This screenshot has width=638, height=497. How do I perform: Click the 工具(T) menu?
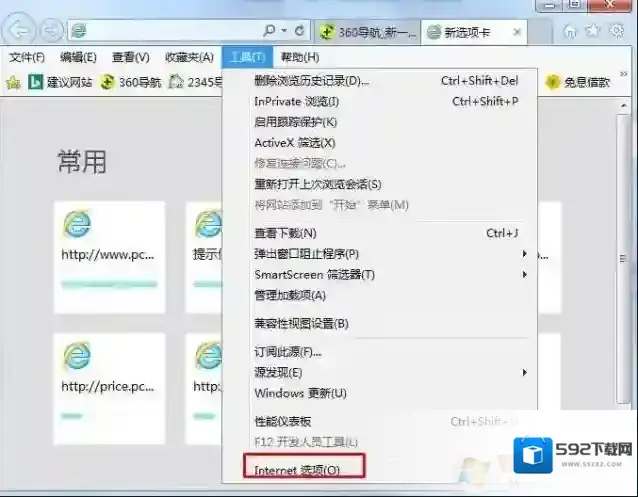click(x=247, y=57)
